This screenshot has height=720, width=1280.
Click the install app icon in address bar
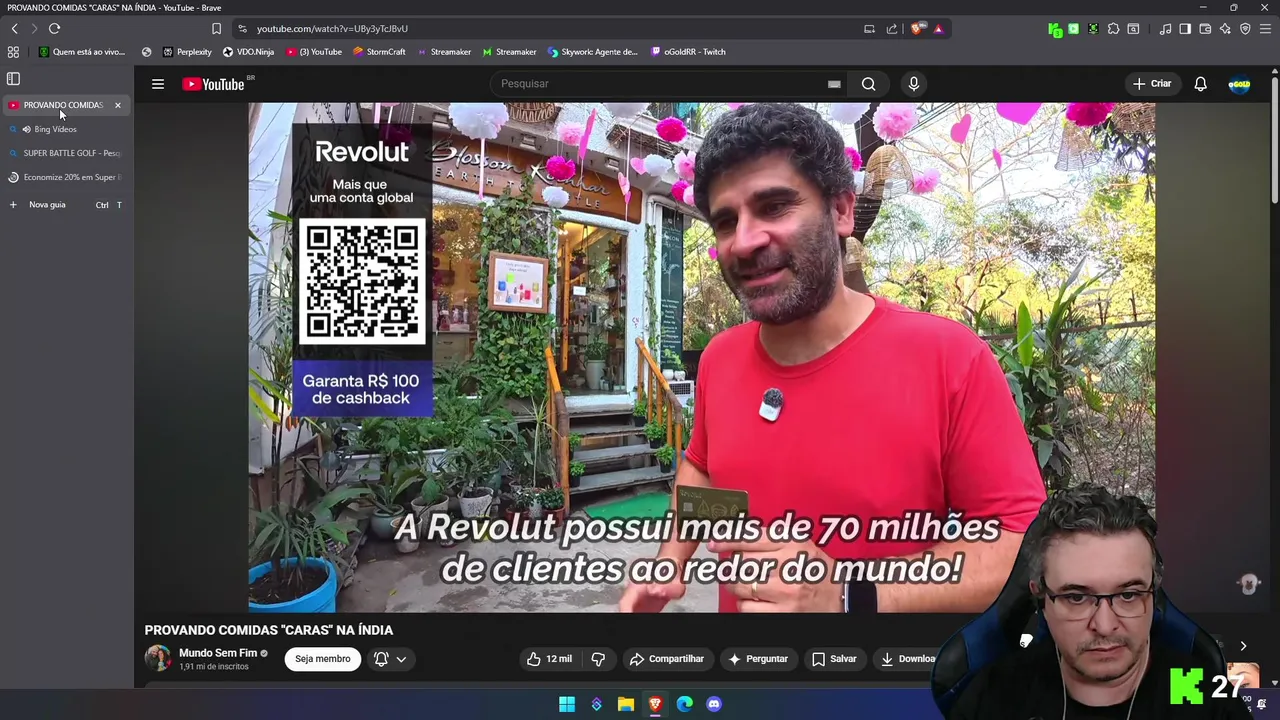[869, 29]
